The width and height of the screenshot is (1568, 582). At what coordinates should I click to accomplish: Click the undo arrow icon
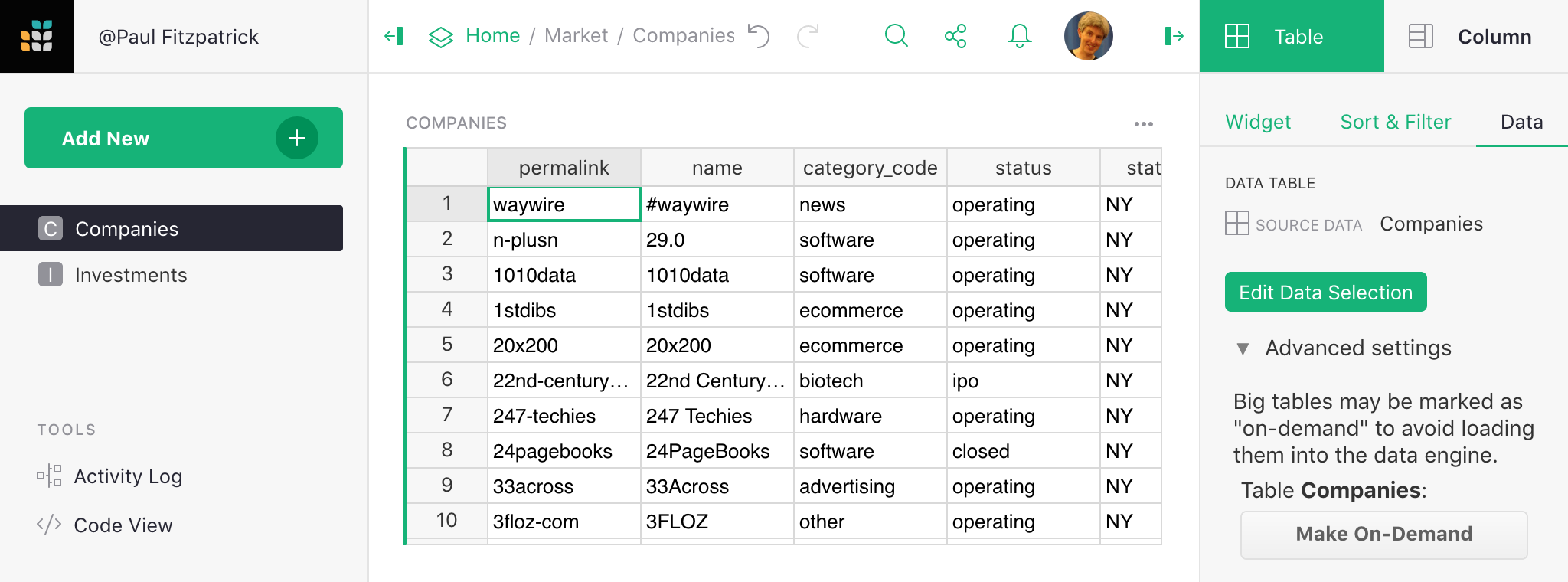tap(758, 36)
